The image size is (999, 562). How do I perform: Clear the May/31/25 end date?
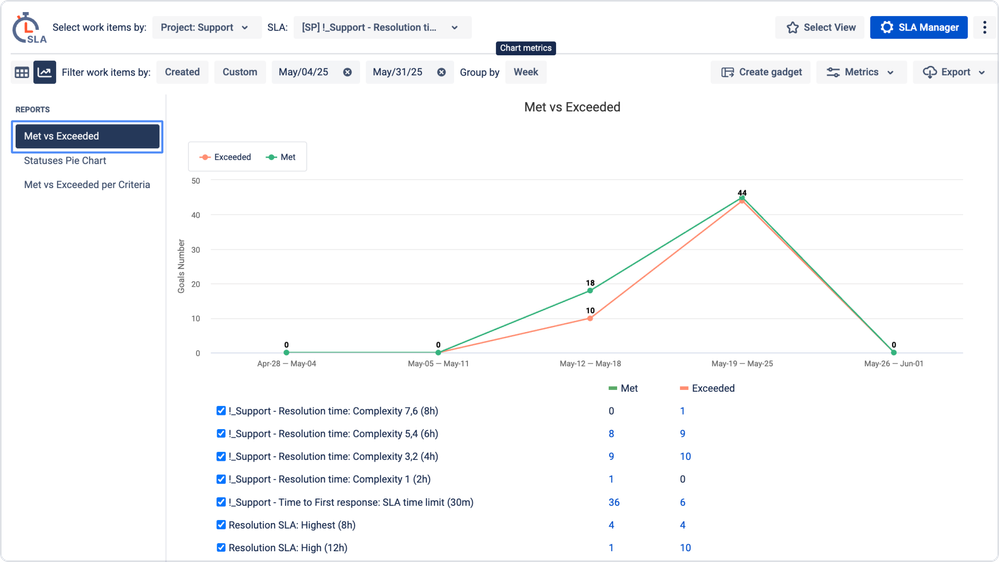click(x=441, y=72)
